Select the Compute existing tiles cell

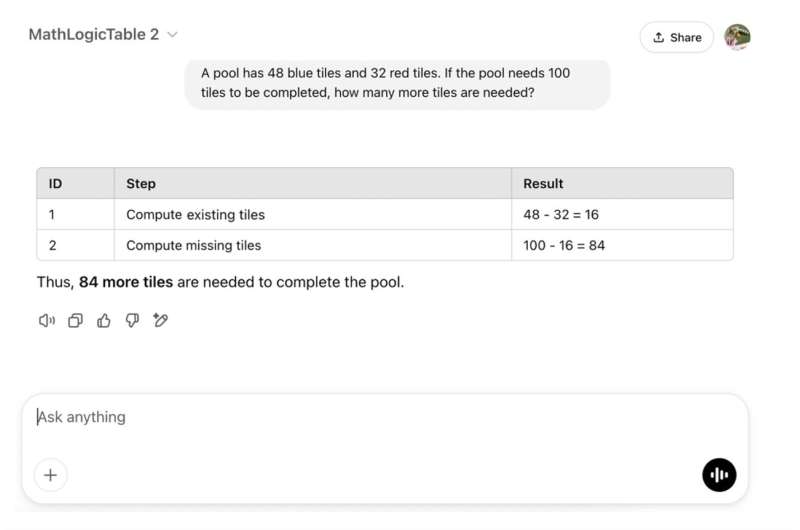point(195,215)
